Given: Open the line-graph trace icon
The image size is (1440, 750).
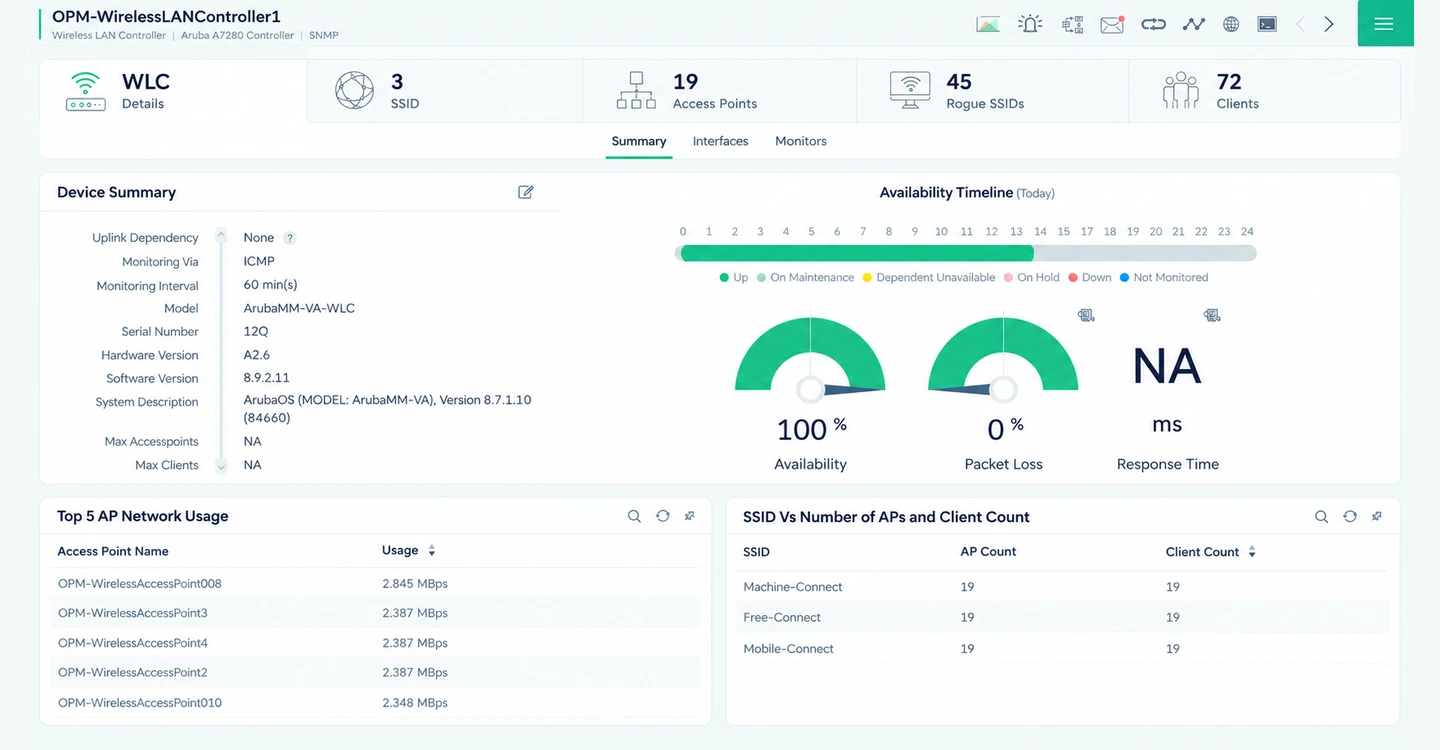Looking at the screenshot, I should point(1193,24).
